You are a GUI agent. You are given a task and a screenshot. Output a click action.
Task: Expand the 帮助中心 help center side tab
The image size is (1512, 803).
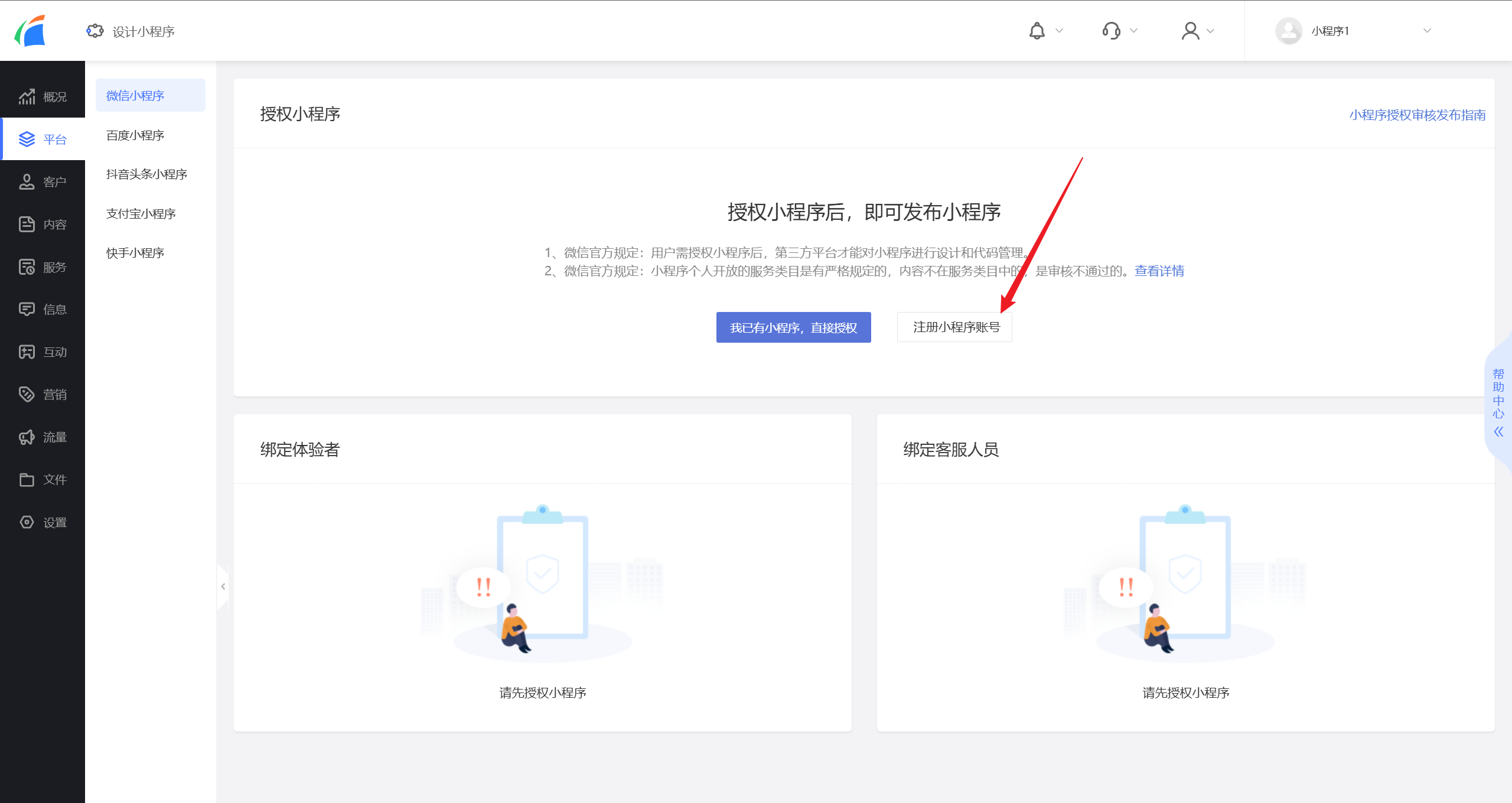click(x=1498, y=402)
